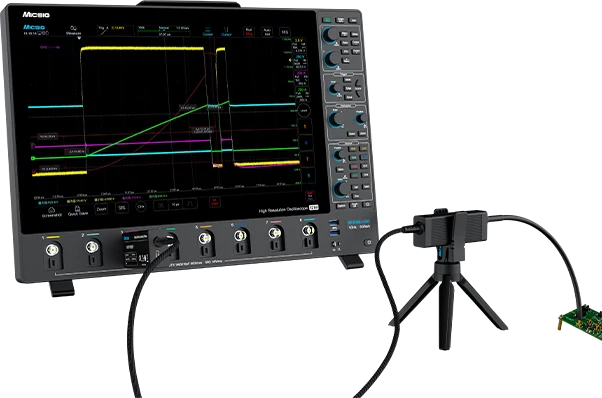The image size is (602, 398).
Task: Turn on channel 7 on-screen button
Action: click(307, 159)
